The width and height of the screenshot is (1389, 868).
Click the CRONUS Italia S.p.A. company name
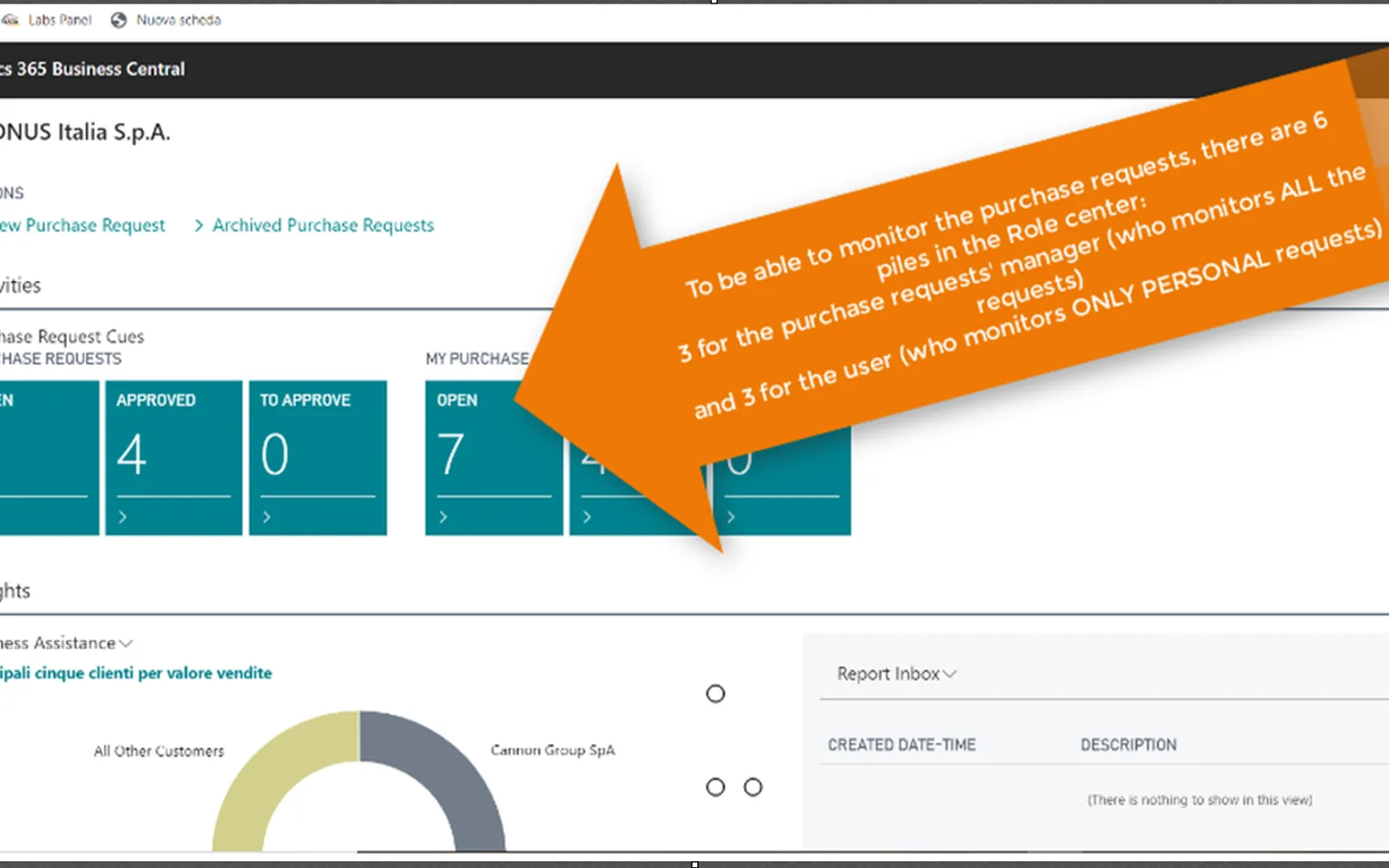85,132
